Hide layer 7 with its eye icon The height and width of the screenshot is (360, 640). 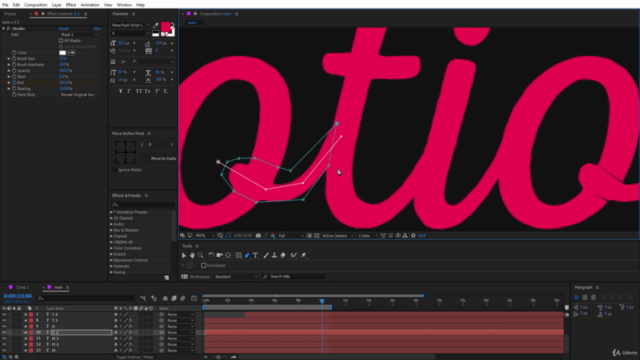tap(4, 315)
